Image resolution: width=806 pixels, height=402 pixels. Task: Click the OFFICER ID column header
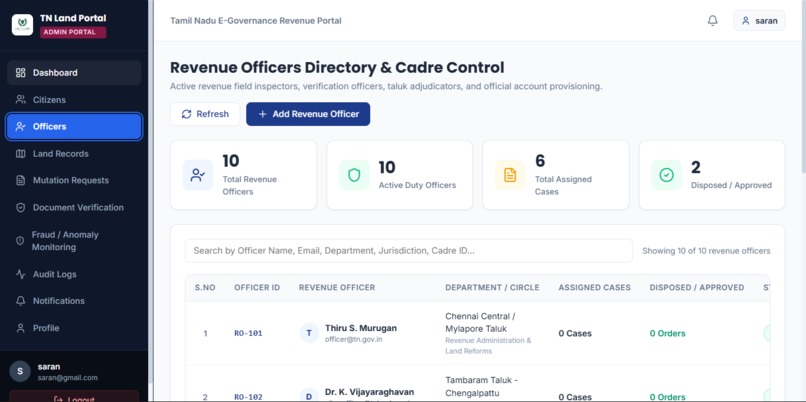pyautogui.click(x=257, y=287)
